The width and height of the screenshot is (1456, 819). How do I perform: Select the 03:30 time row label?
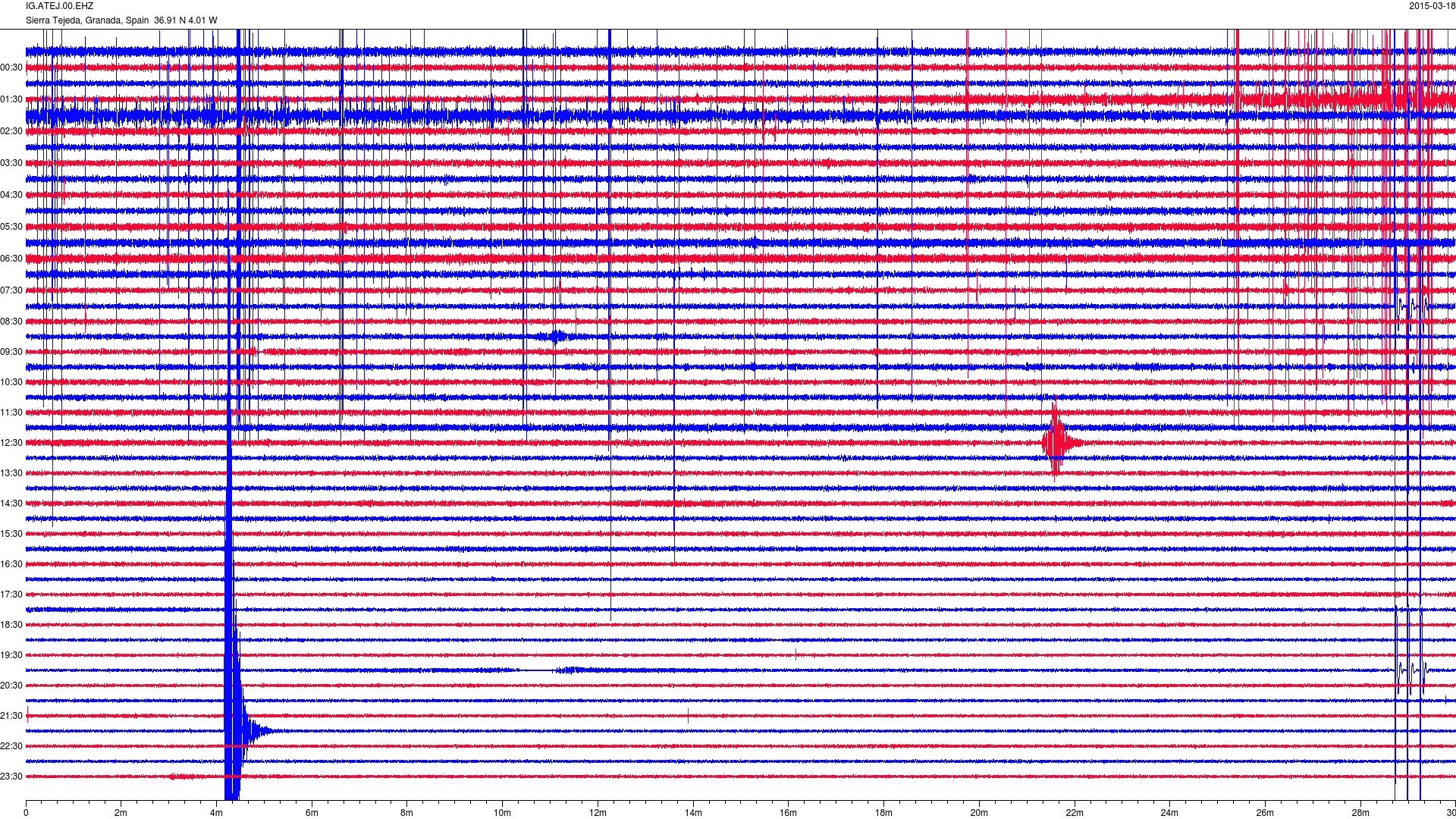tap(11, 163)
